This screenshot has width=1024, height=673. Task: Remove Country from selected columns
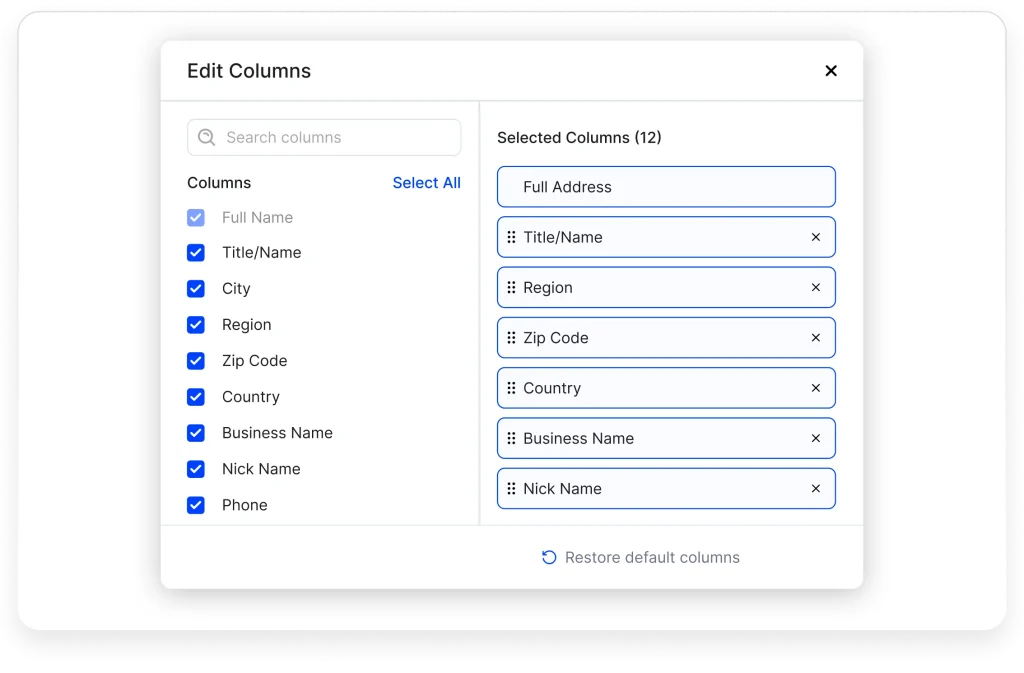pyautogui.click(x=816, y=388)
